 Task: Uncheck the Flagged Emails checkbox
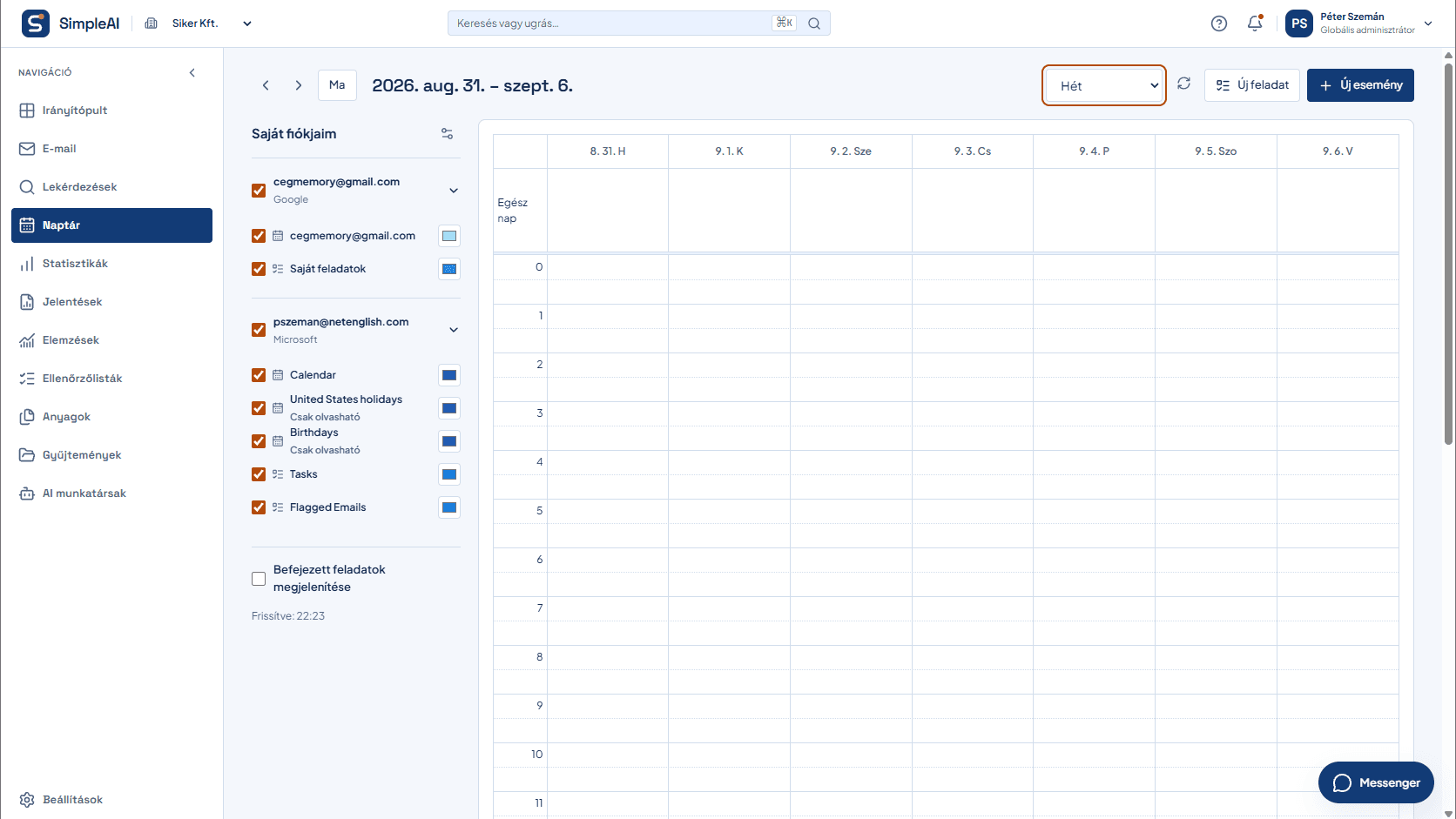click(259, 507)
